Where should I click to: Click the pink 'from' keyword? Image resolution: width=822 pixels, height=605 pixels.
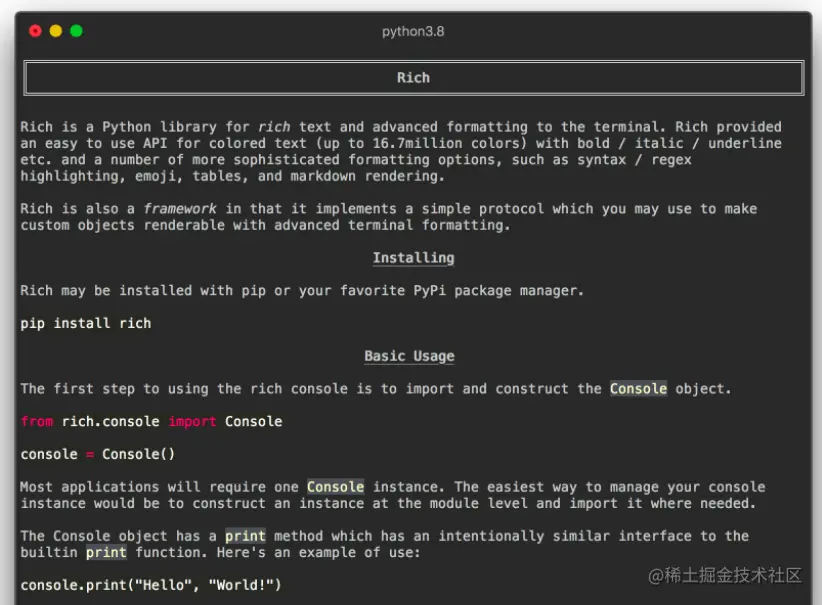click(x=37, y=422)
